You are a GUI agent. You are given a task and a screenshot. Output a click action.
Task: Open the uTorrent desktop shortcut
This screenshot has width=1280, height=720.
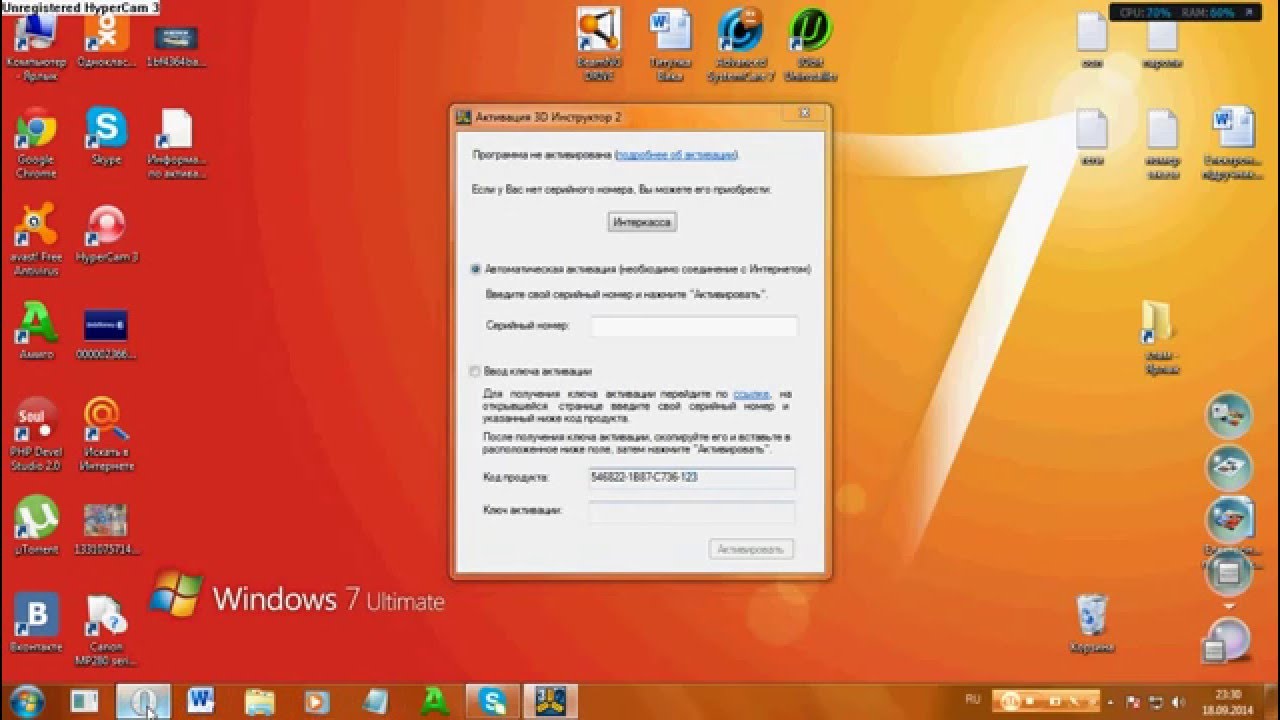tap(36, 525)
